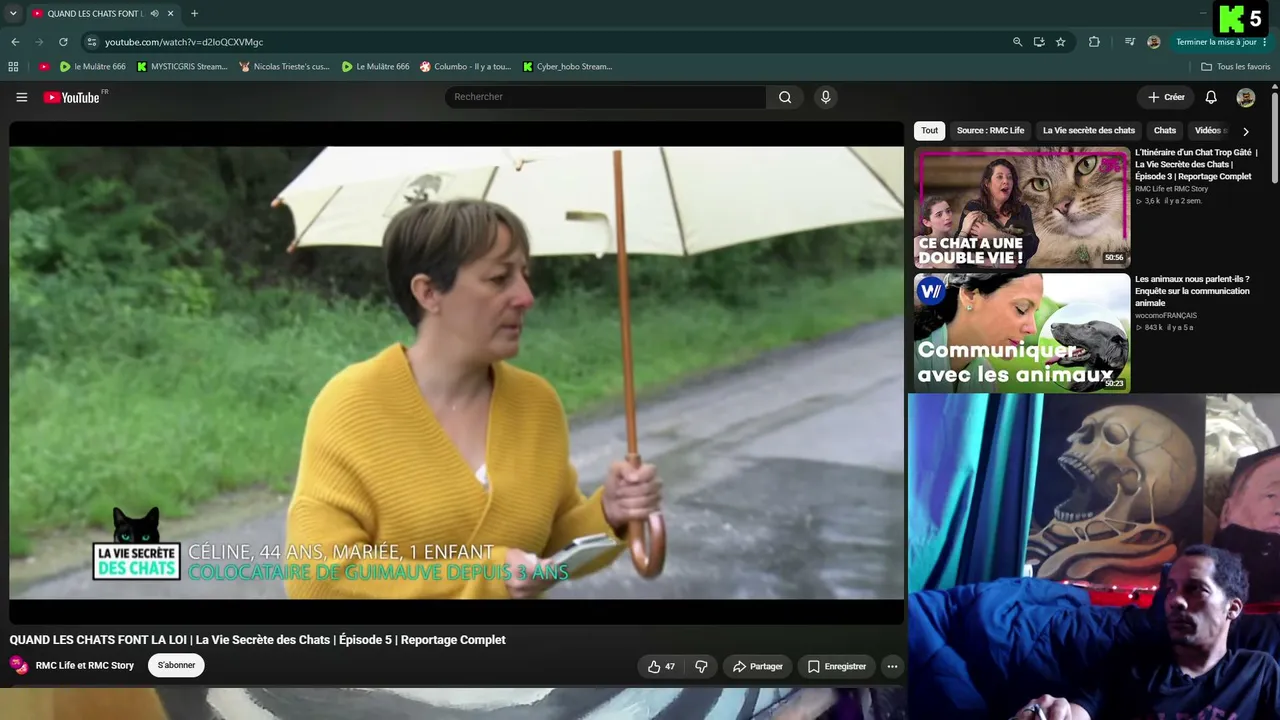Bookmark this page with the star icon
1280x720 pixels.
1061,42
